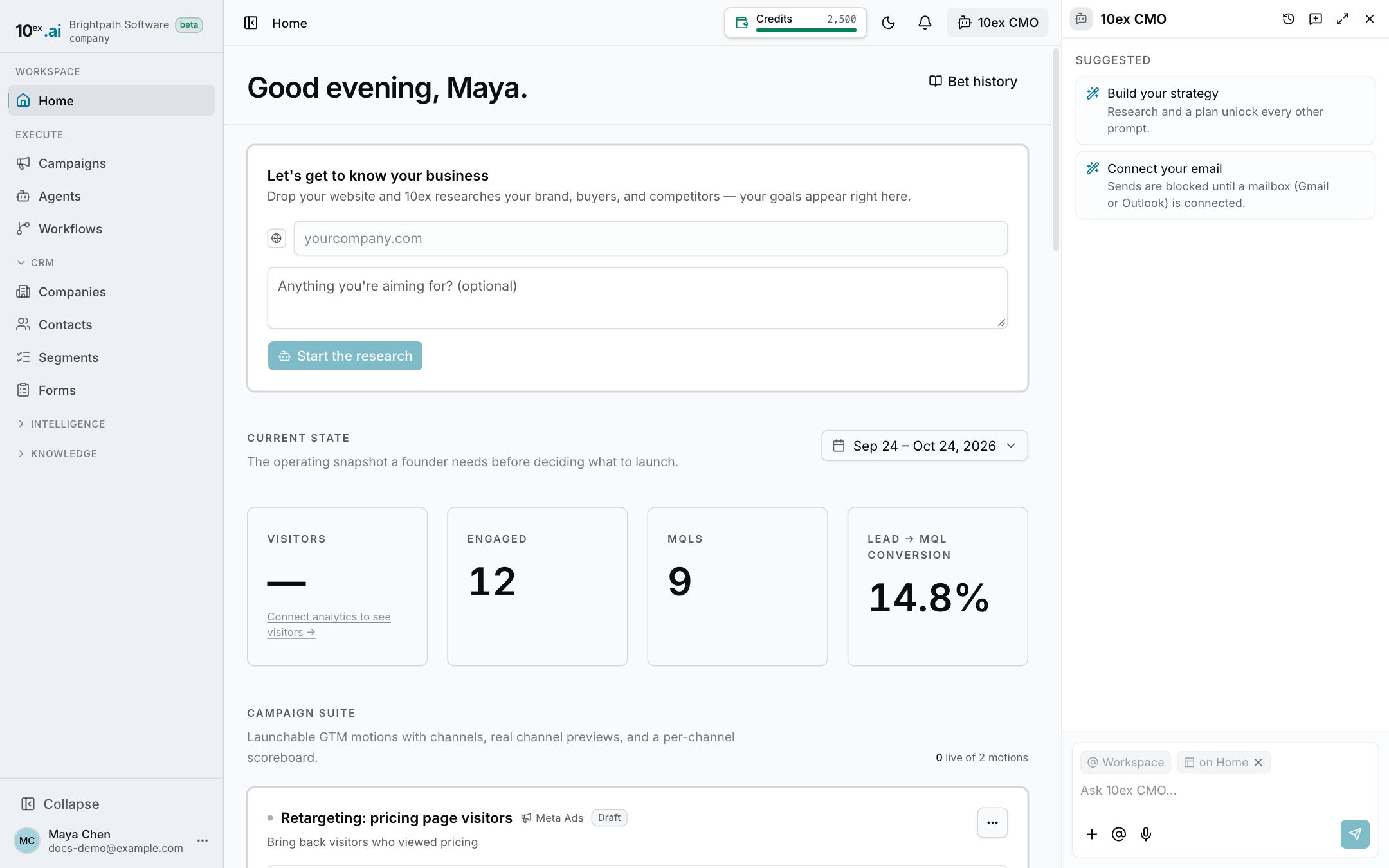Open Maya Chen account options dots
The height and width of the screenshot is (868, 1389).
click(203, 840)
